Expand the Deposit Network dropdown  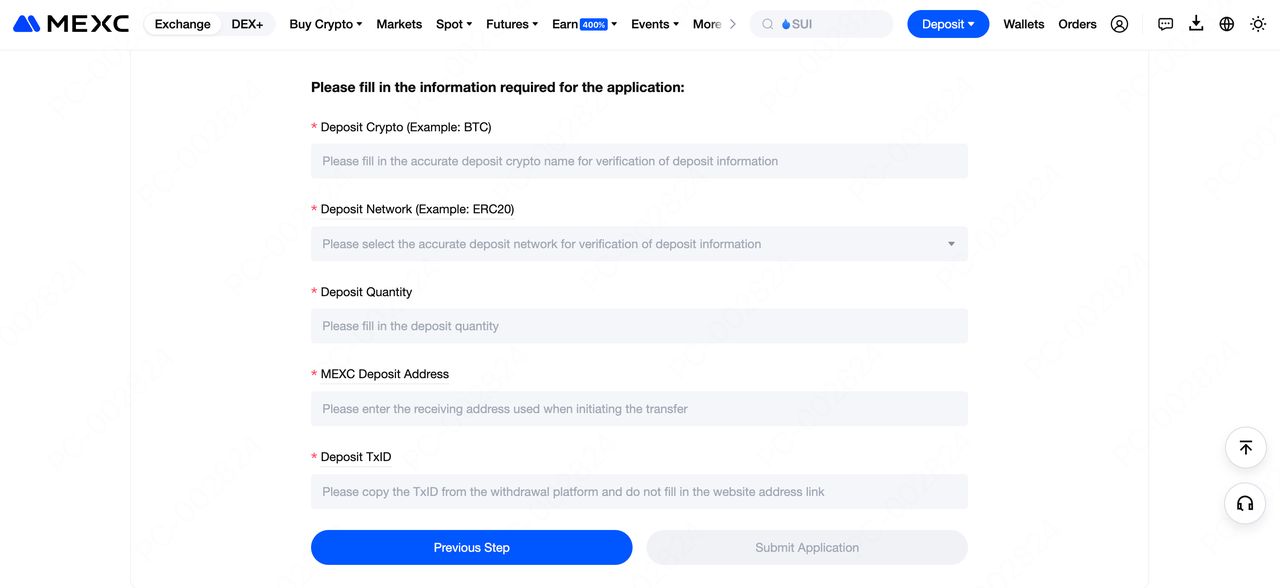(639, 244)
